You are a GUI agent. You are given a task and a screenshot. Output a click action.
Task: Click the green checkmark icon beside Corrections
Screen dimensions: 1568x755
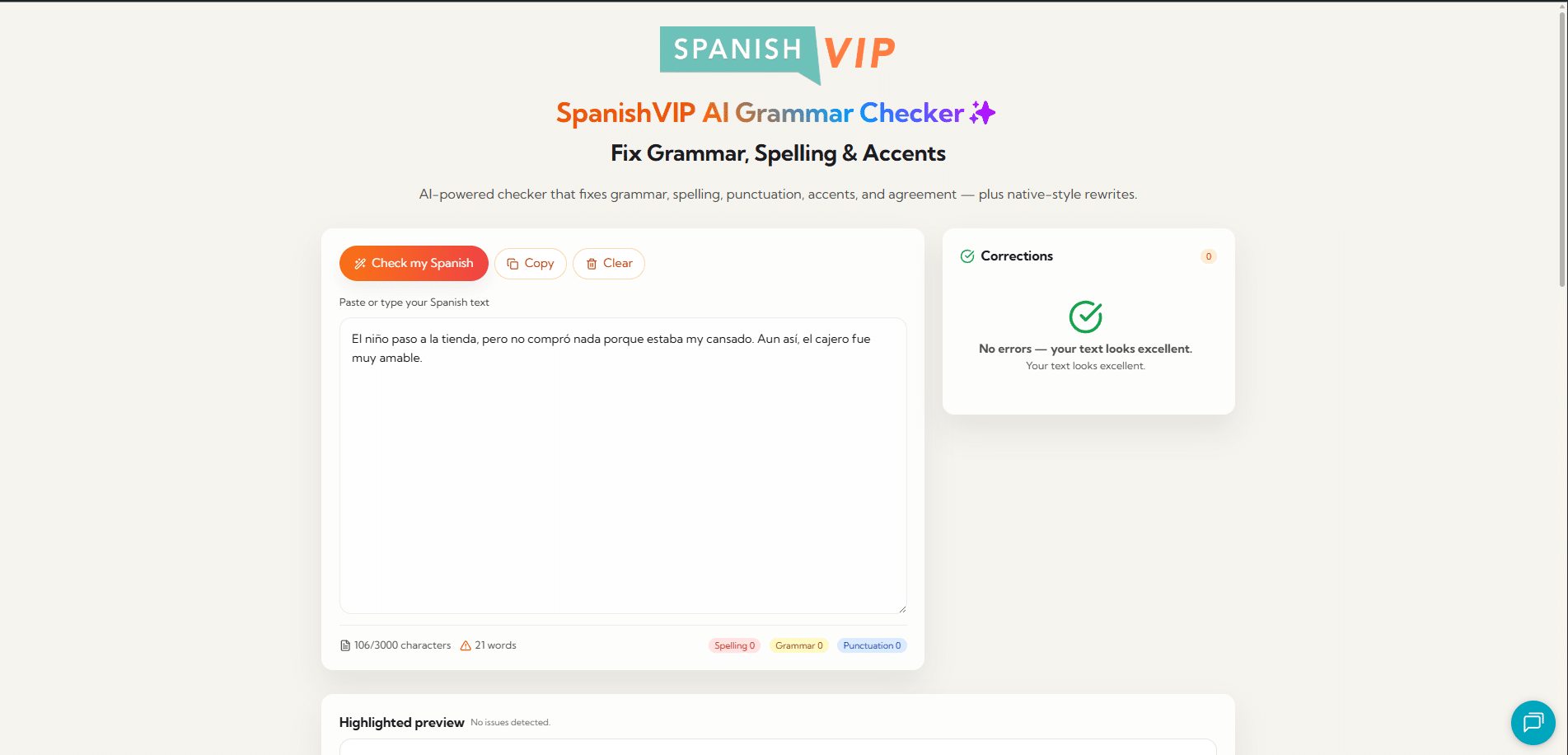click(967, 256)
